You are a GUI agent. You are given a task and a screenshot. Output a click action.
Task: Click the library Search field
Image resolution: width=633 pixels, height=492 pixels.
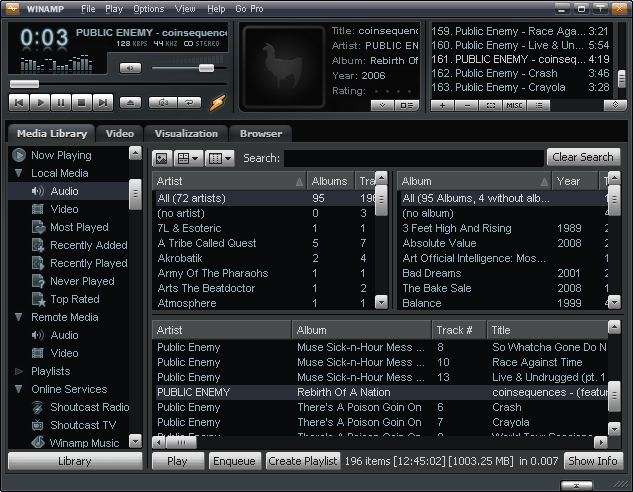click(414, 158)
